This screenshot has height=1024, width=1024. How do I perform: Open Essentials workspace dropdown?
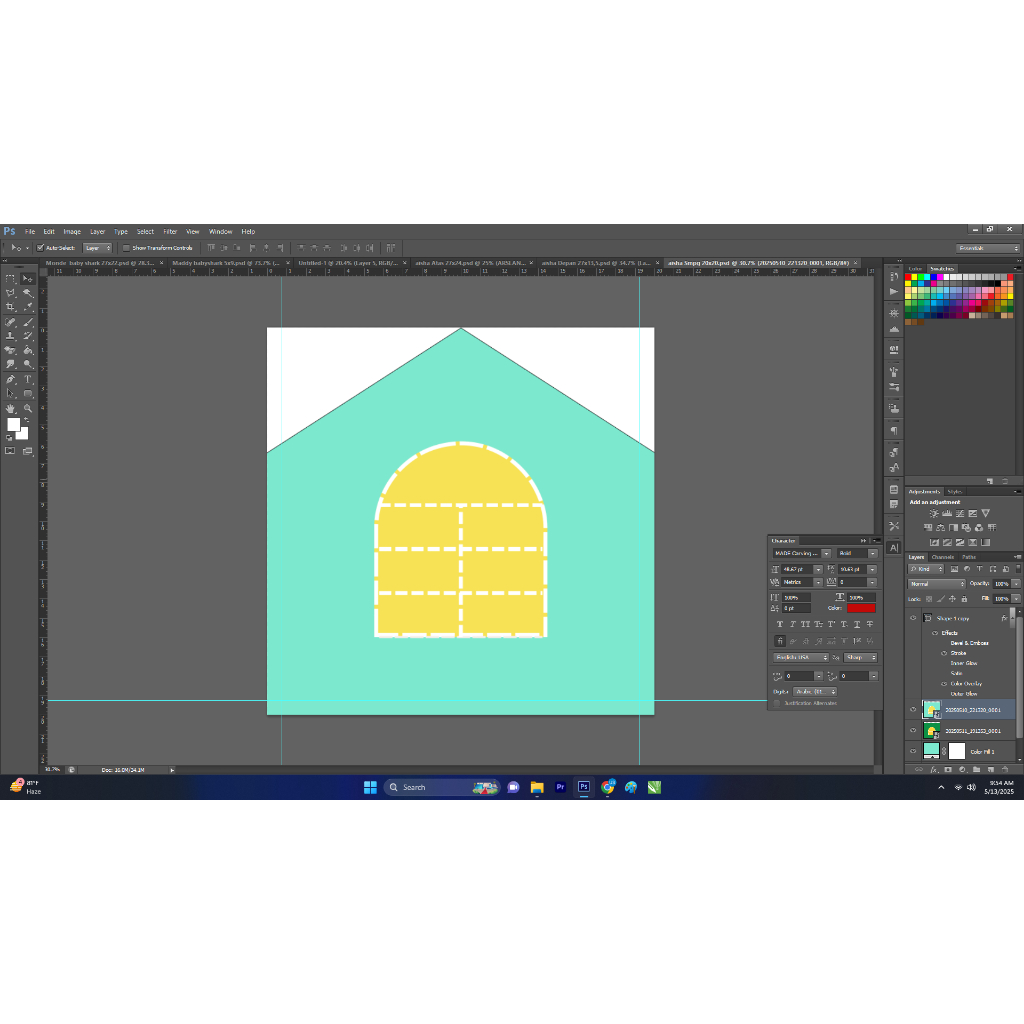(x=987, y=248)
